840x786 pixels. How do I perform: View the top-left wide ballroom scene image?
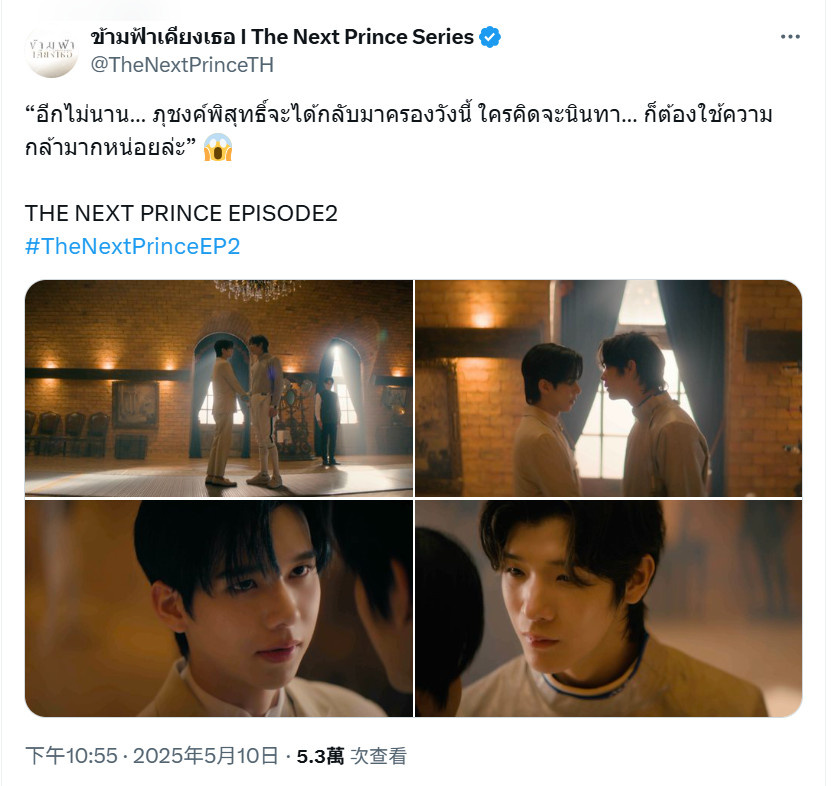pyautogui.click(x=219, y=388)
